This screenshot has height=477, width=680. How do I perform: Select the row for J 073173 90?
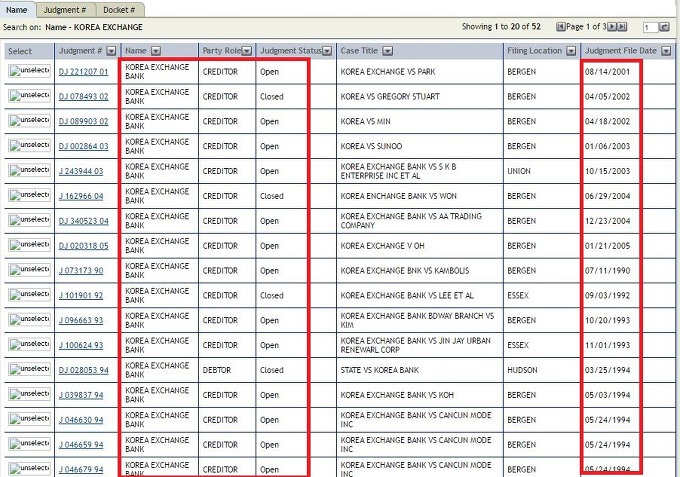29,269
